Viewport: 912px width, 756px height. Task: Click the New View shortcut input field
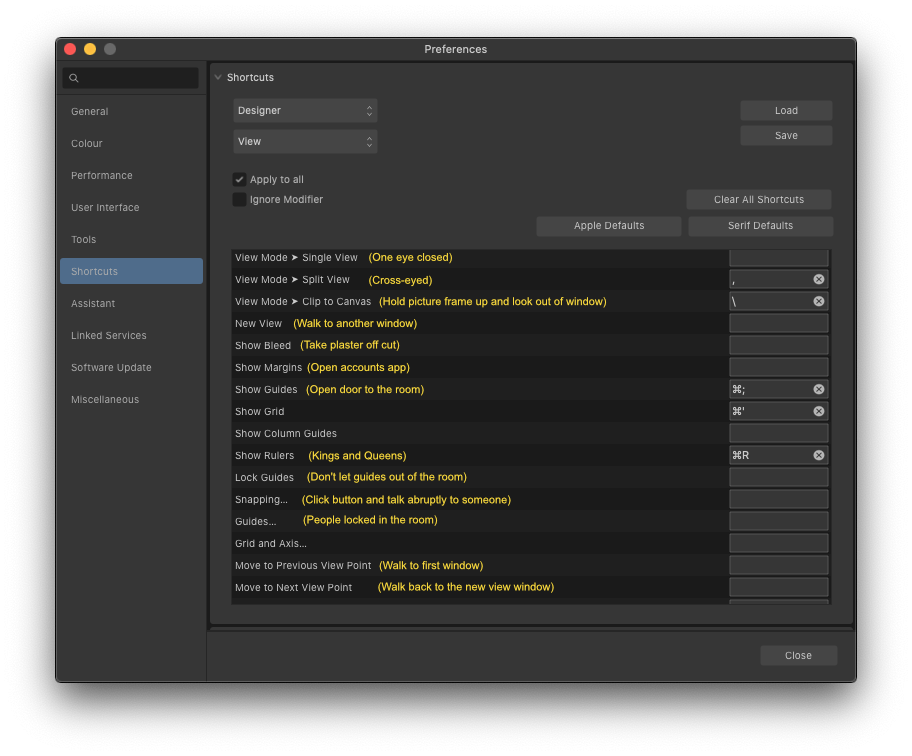pyautogui.click(x=778, y=323)
